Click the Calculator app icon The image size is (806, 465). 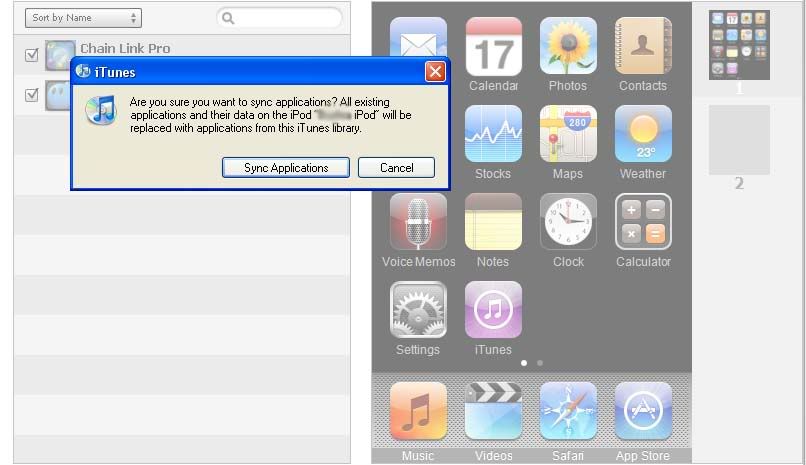click(643, 222)
